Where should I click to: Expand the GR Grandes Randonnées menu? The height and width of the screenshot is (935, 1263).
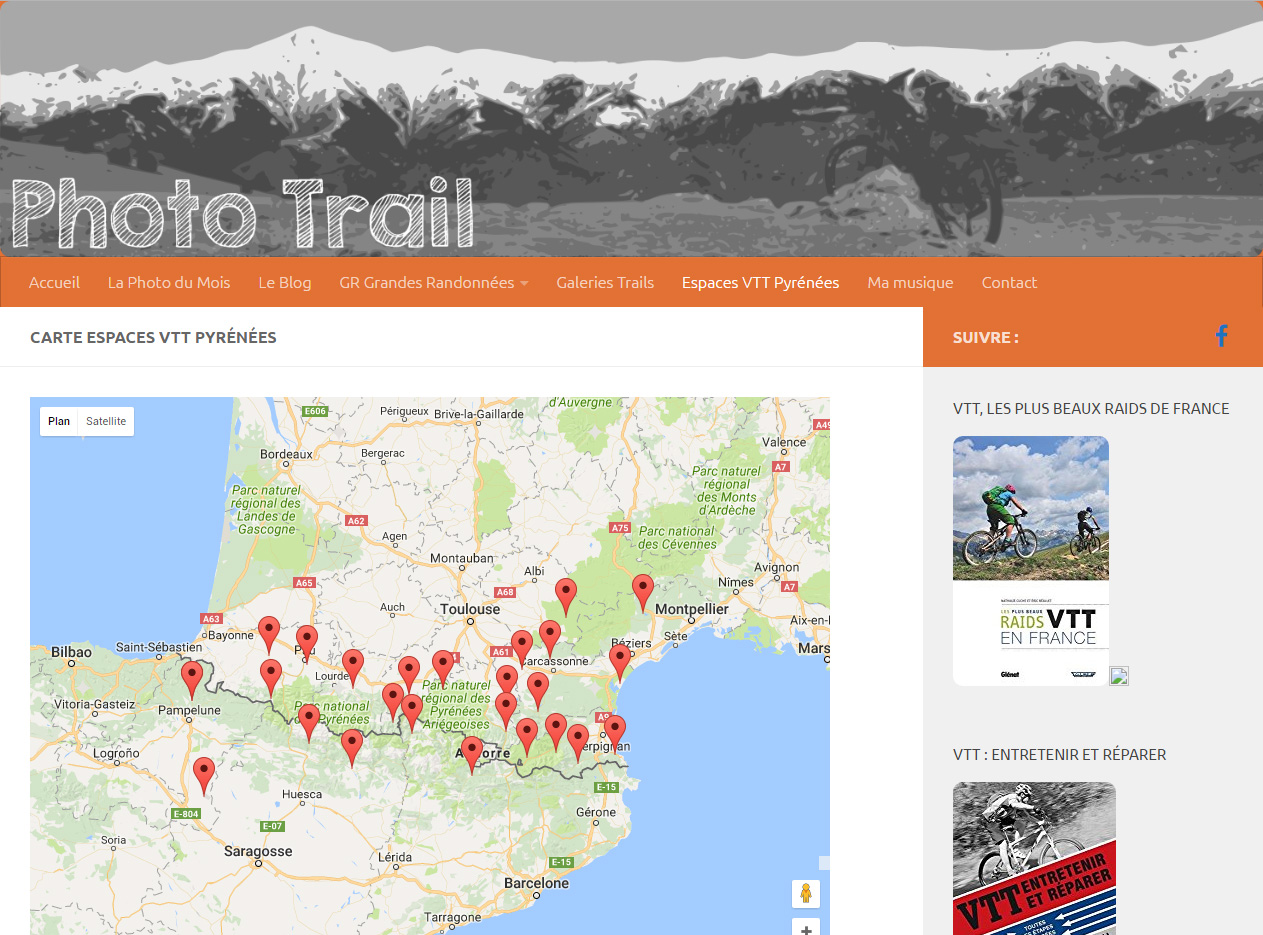pos(434,283)
